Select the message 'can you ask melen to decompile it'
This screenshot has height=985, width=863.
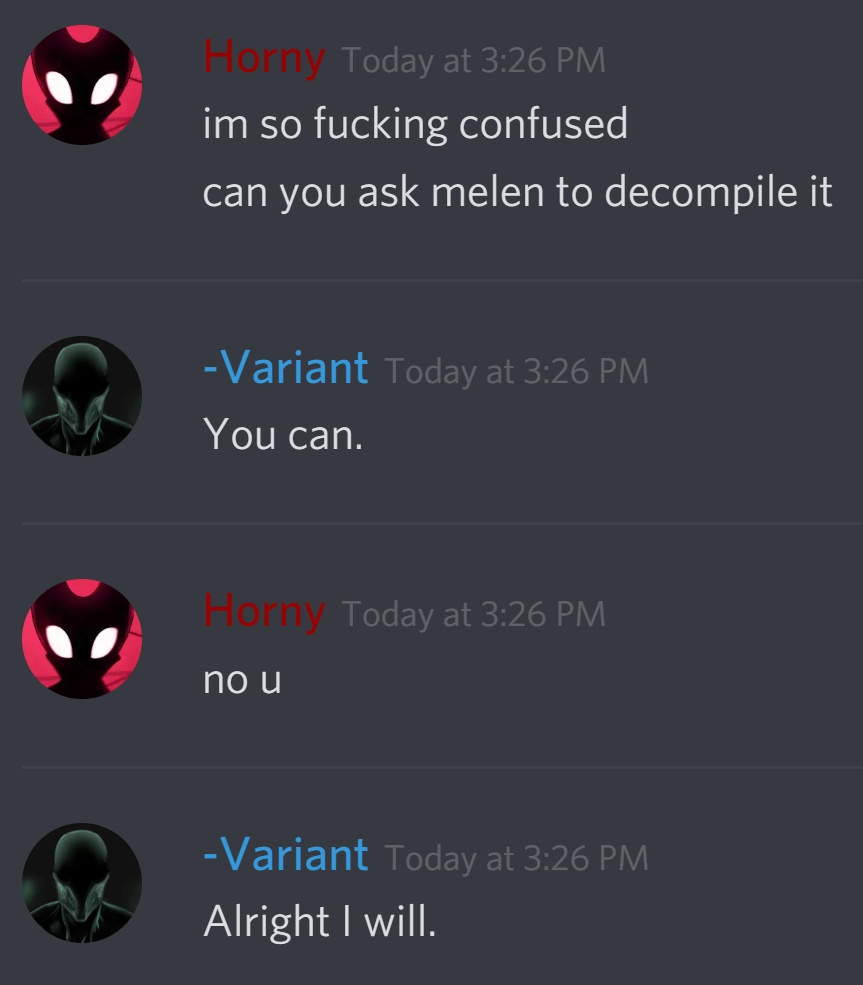coord(518,192)
